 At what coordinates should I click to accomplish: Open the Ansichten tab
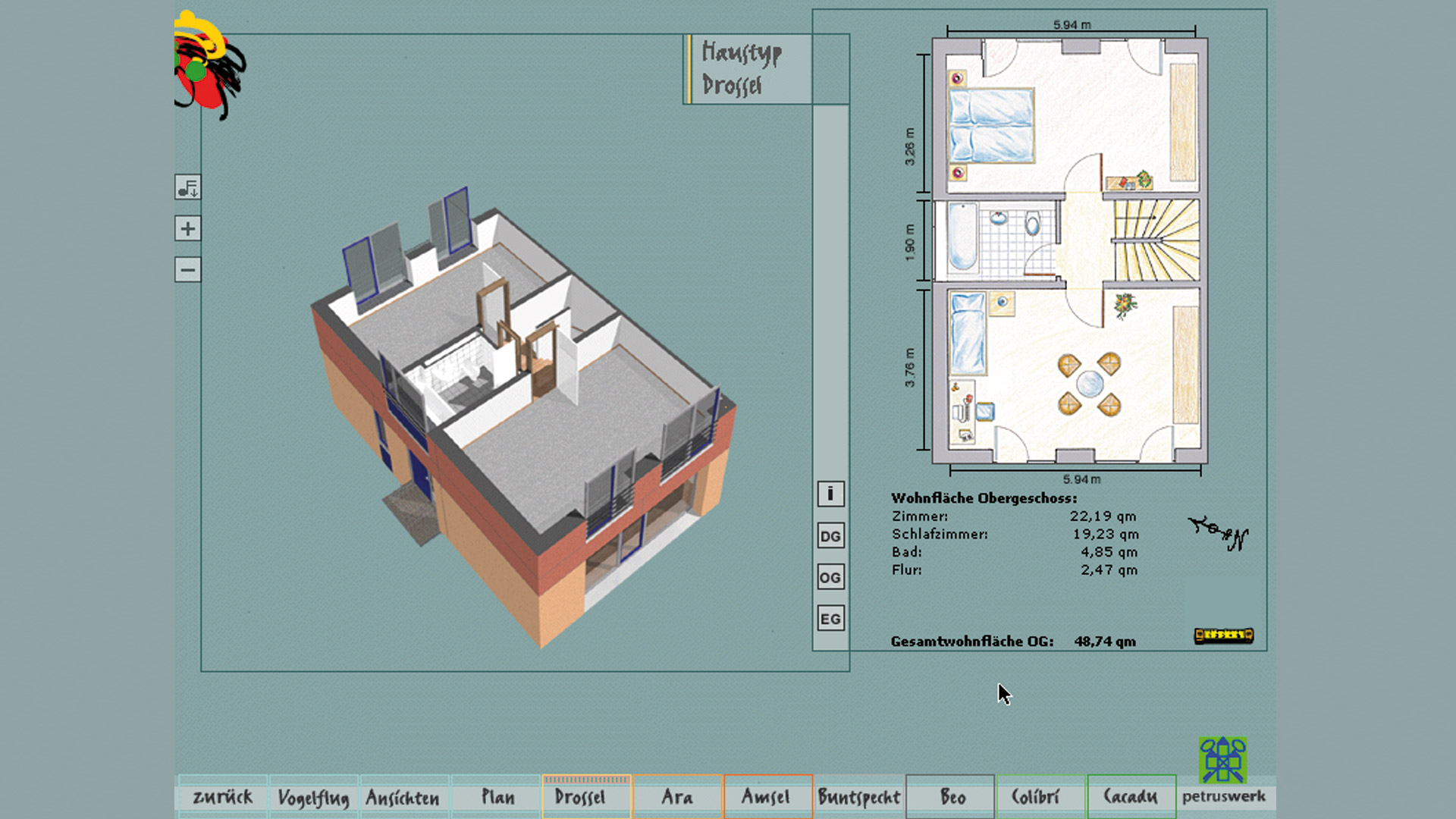pos(403,797)
